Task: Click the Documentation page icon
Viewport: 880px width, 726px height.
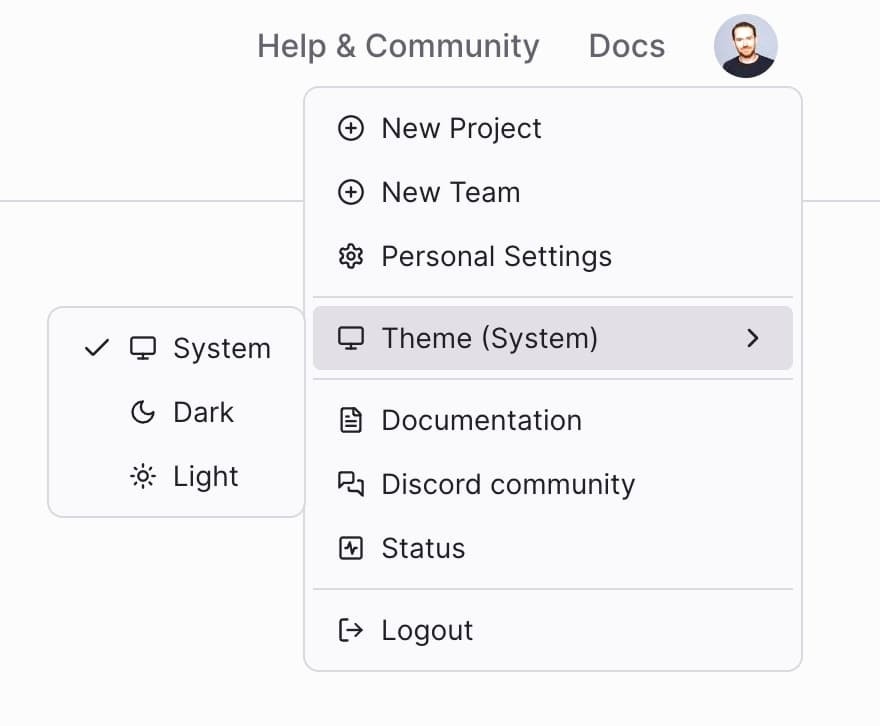Action: 351,420
